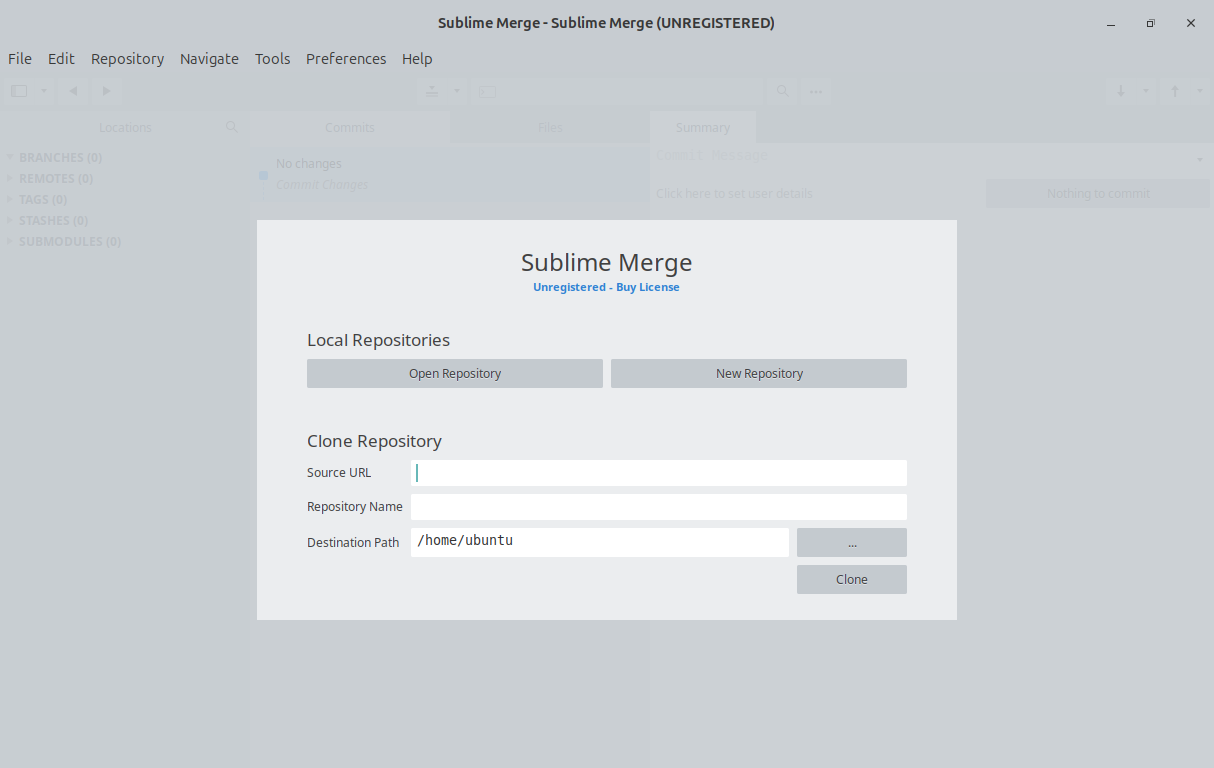Click the search magnifier in toolbar
The width and height of the screenshot is (1214, 768).
point(783,91)
